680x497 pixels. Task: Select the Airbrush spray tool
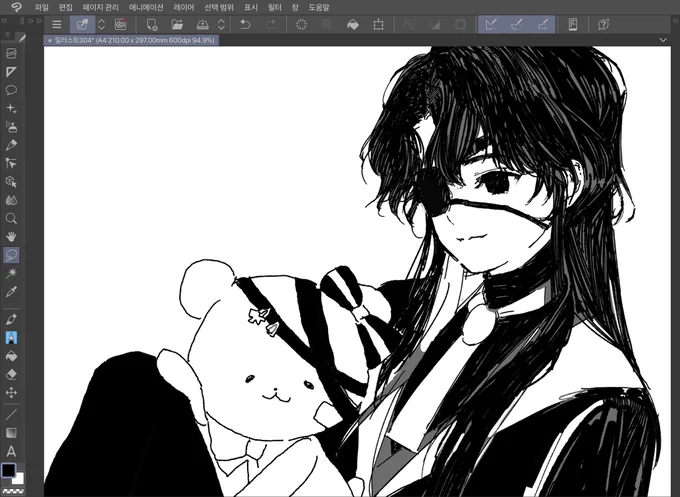(11, 127)
